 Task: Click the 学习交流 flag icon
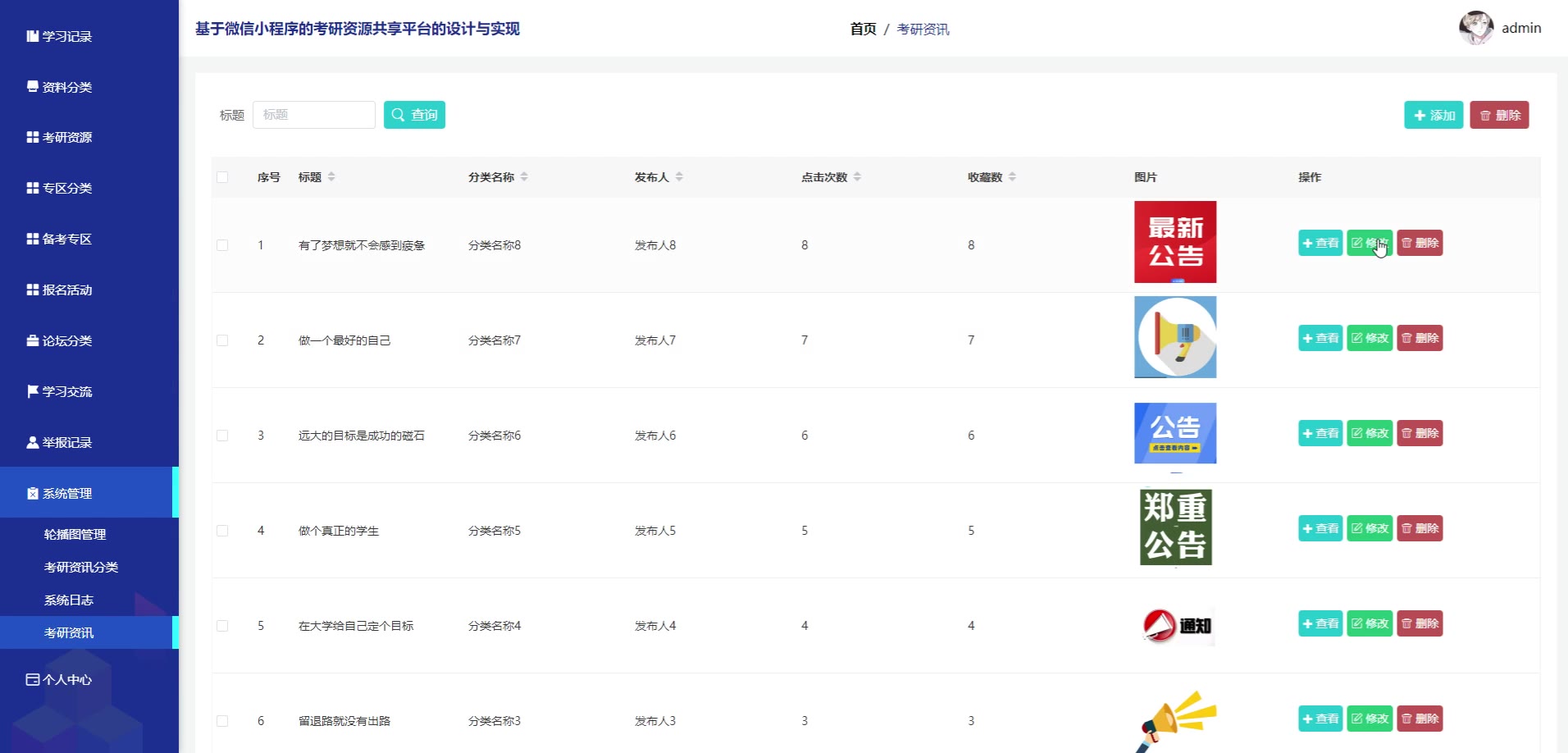32,391
